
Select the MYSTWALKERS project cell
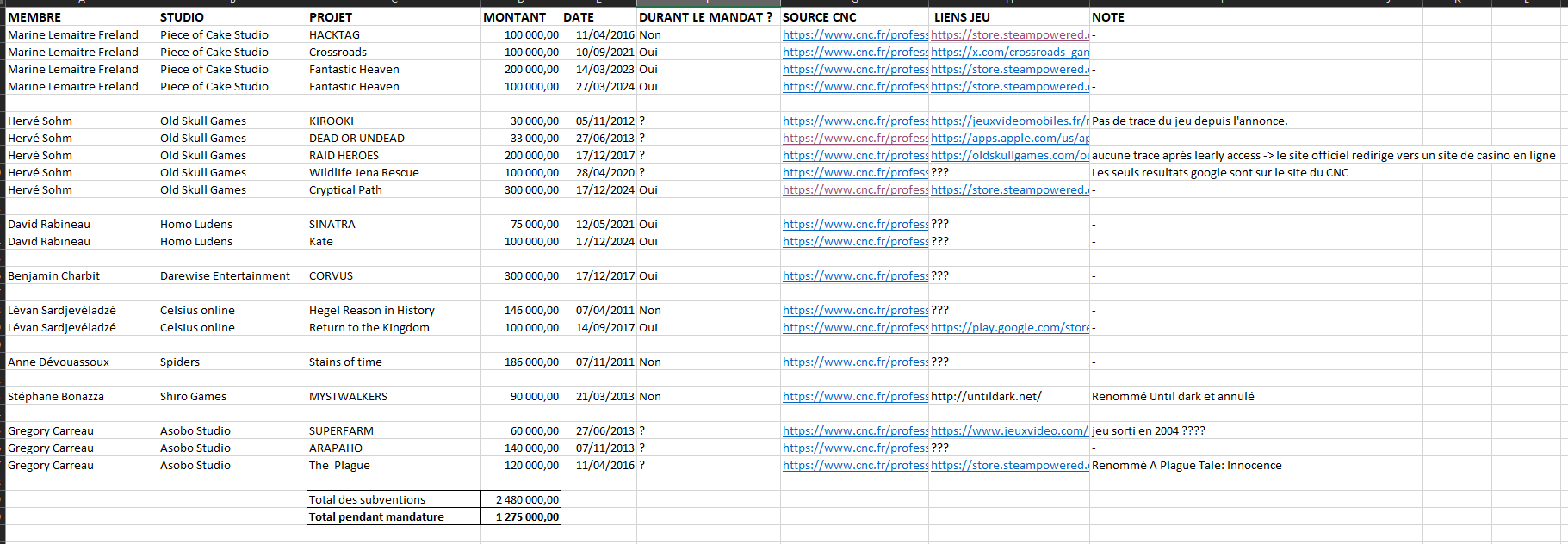point(394,396)
